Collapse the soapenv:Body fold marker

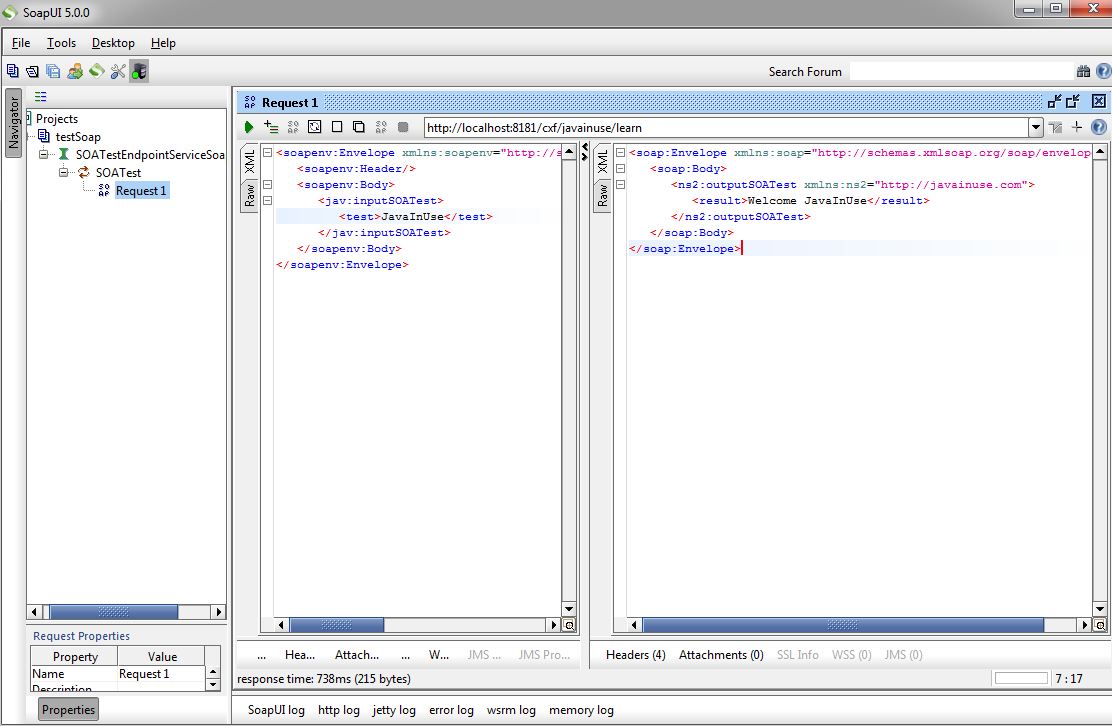coord(267,184)
